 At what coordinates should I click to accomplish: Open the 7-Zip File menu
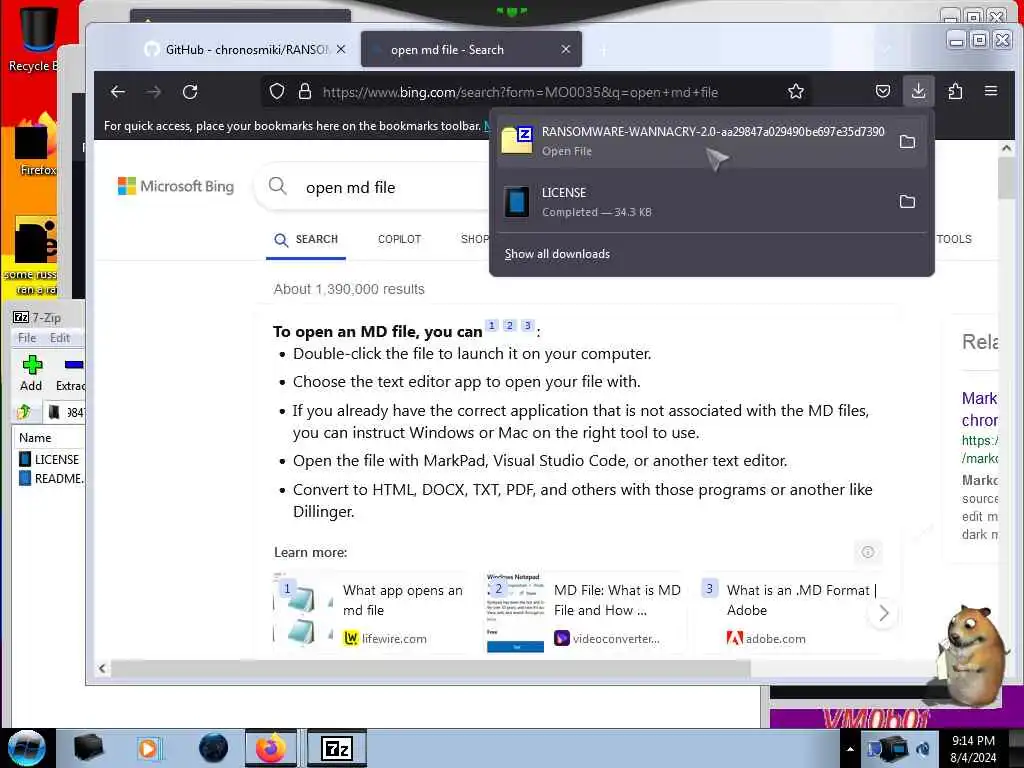pos(27,338)
